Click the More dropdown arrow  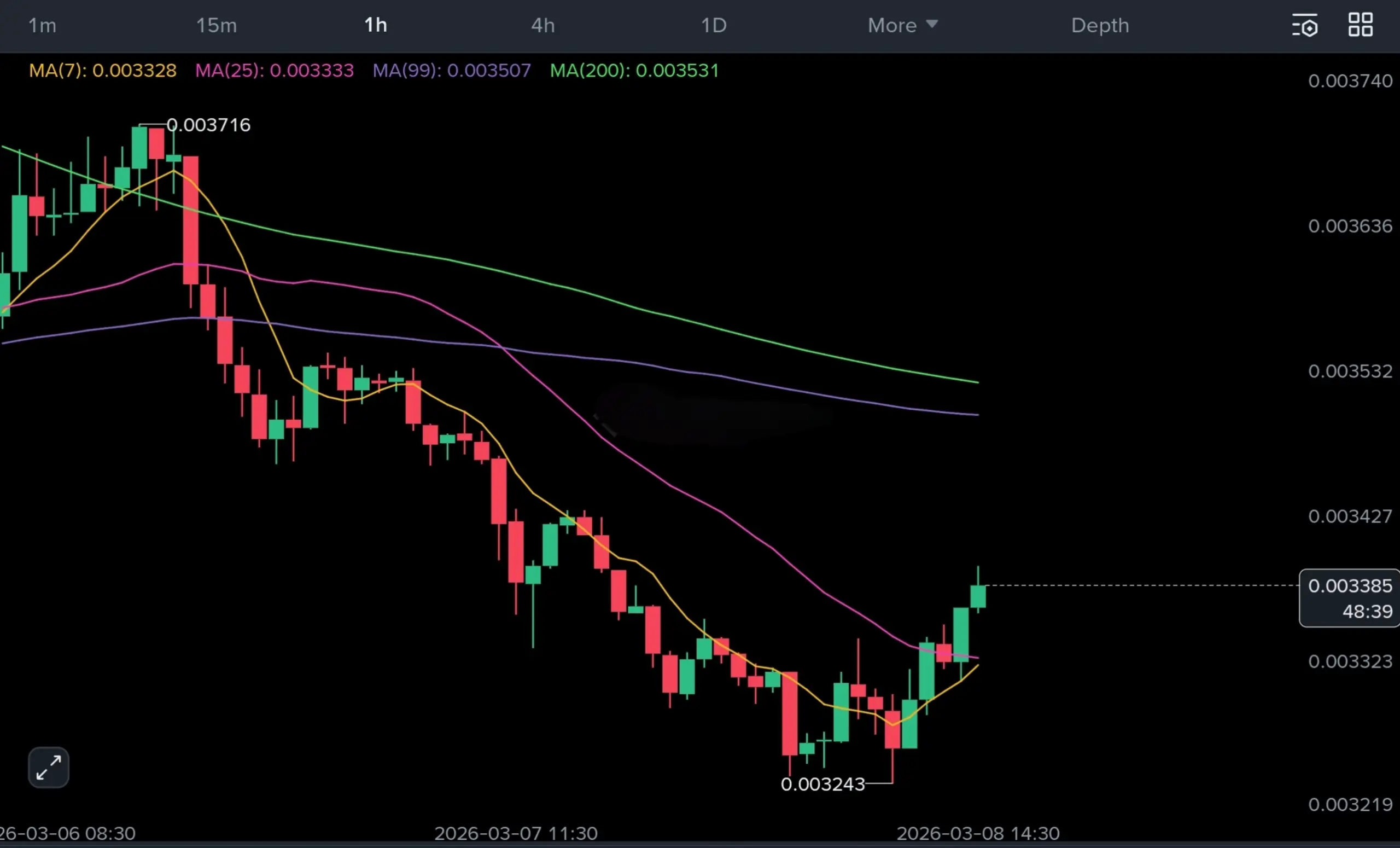point(932,24)
